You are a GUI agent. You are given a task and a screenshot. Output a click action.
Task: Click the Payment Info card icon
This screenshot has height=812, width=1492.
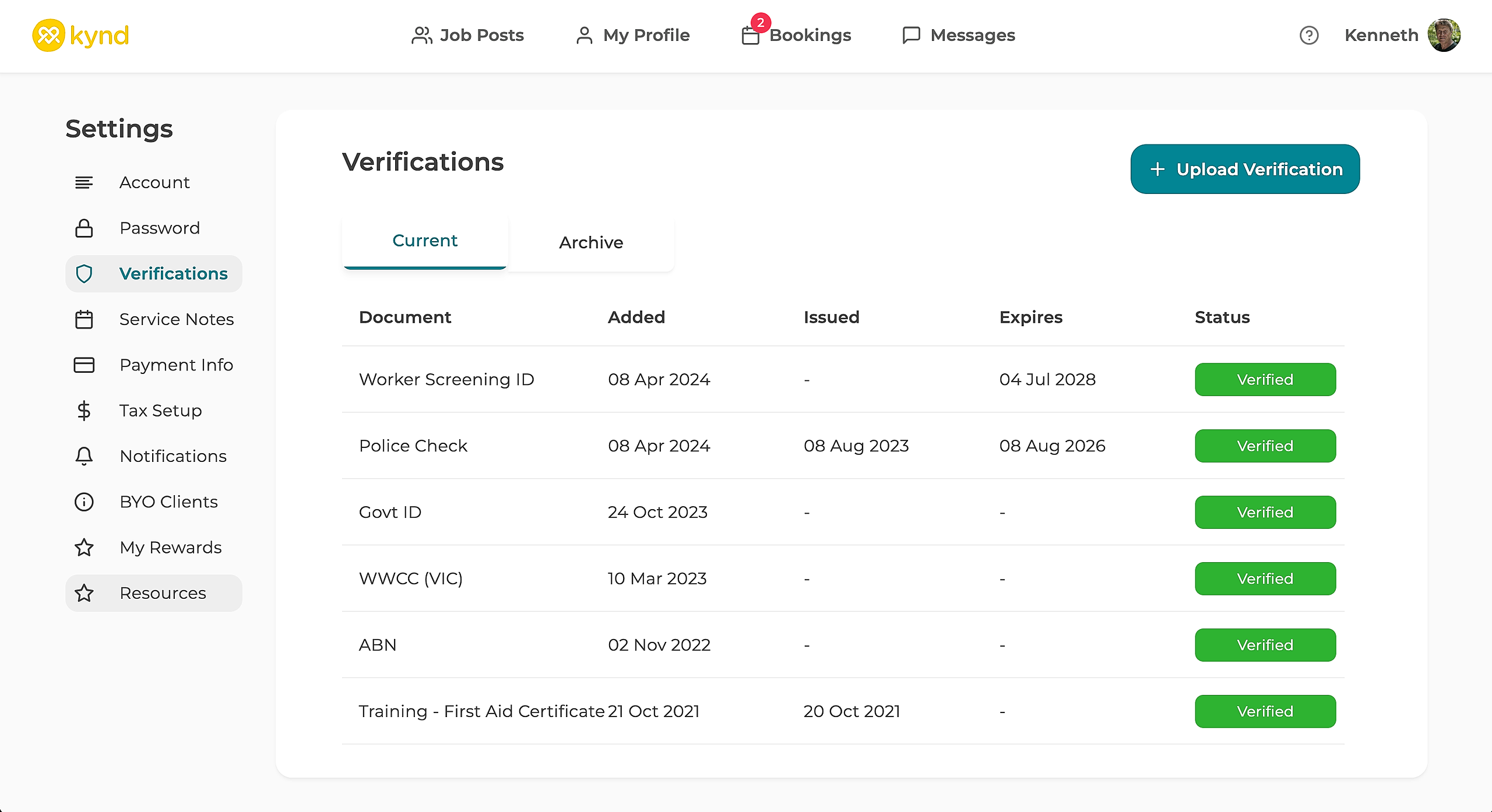point(84,365)
